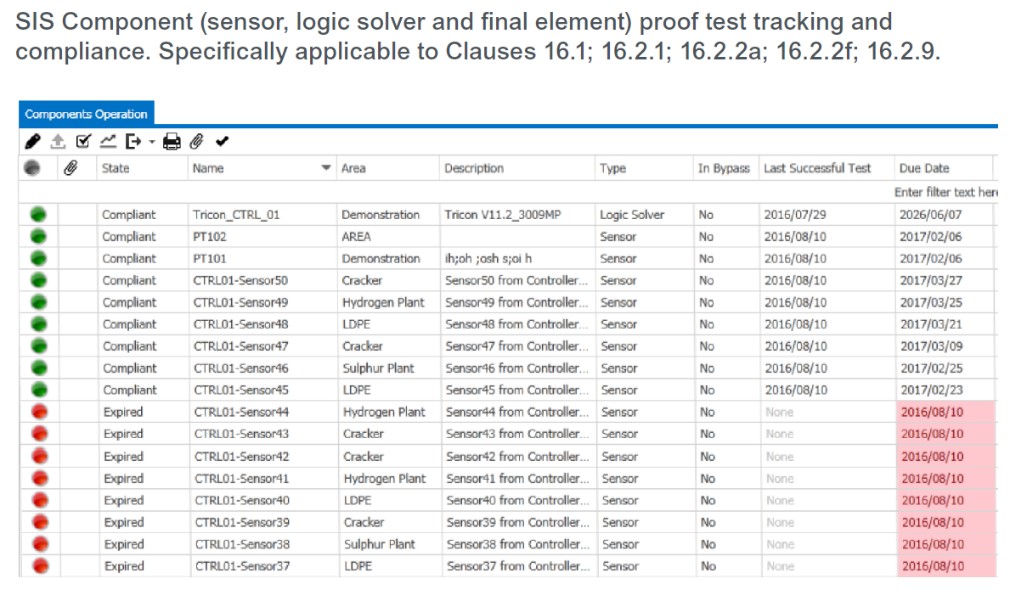Screen dimensions: 1010x590
Task: Click the green status dot for Tricon_CTRL_01
Action: (39, 214)
